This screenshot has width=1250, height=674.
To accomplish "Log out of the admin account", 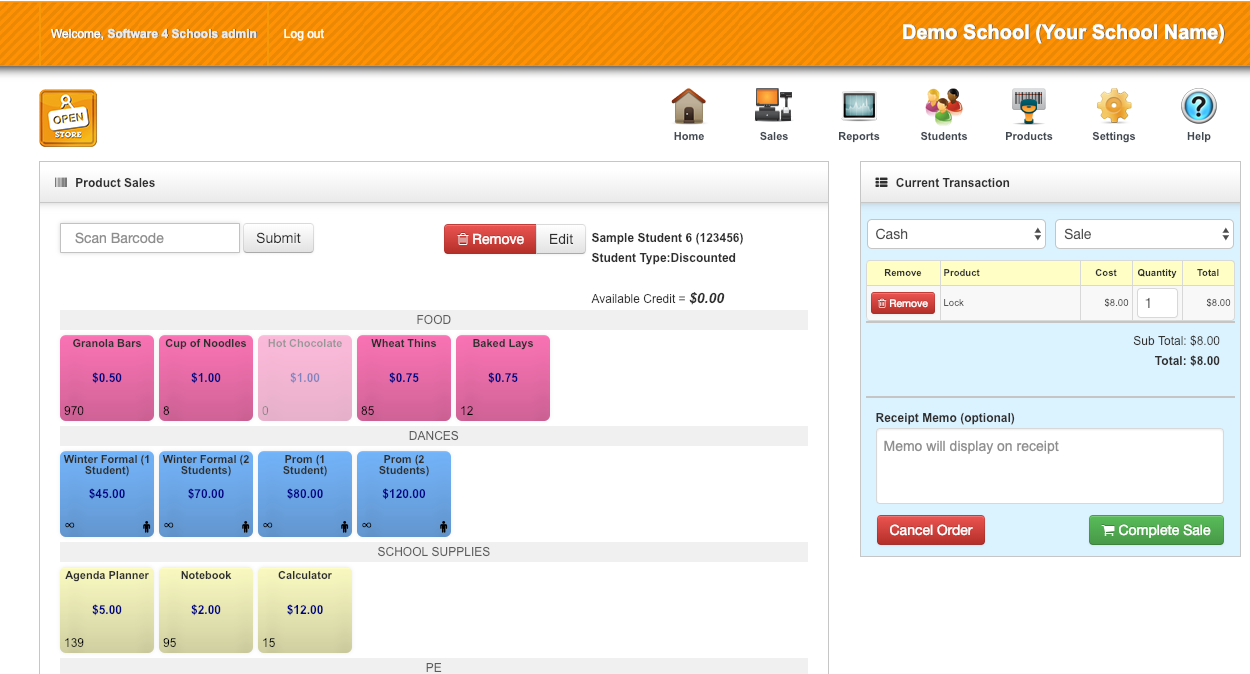I will (303, 33).
